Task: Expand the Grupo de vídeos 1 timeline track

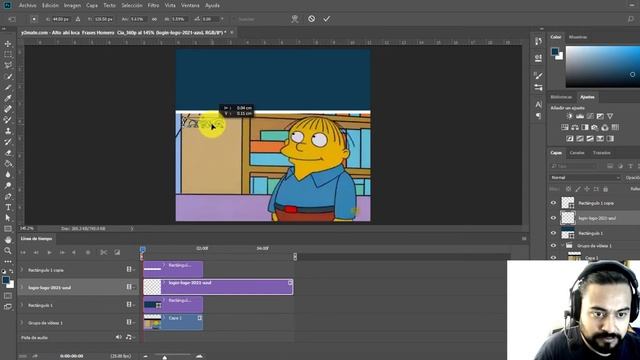Action: (22, 322)
